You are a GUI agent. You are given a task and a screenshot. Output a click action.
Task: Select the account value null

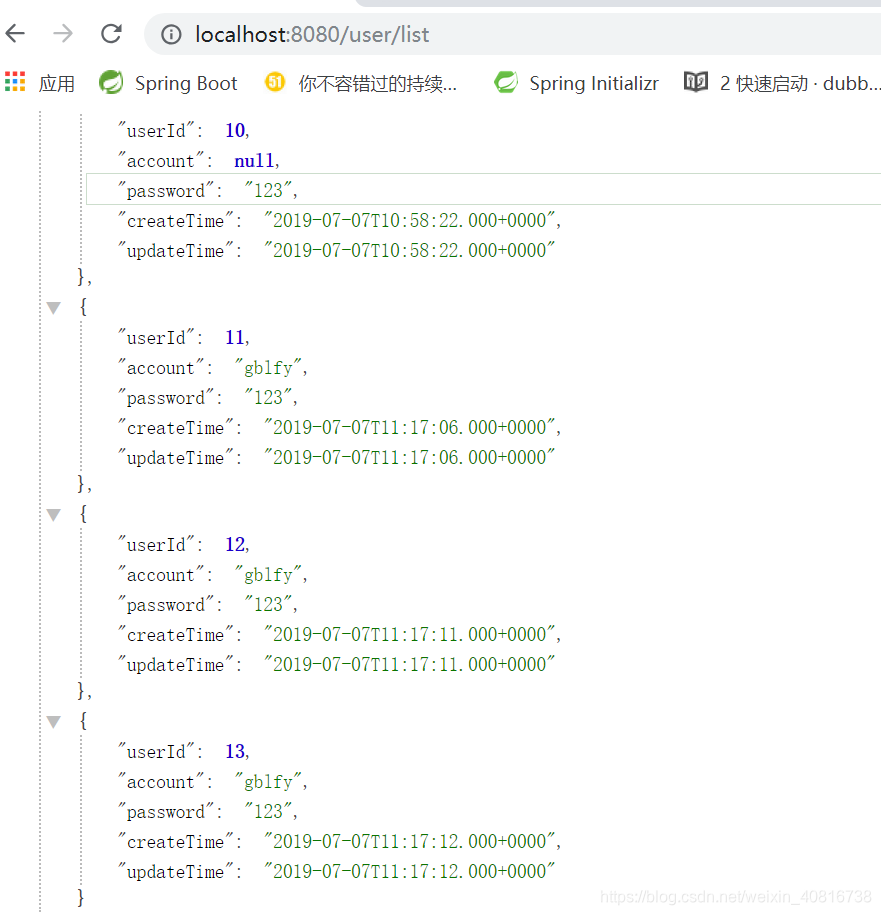[x=254, y=160]
